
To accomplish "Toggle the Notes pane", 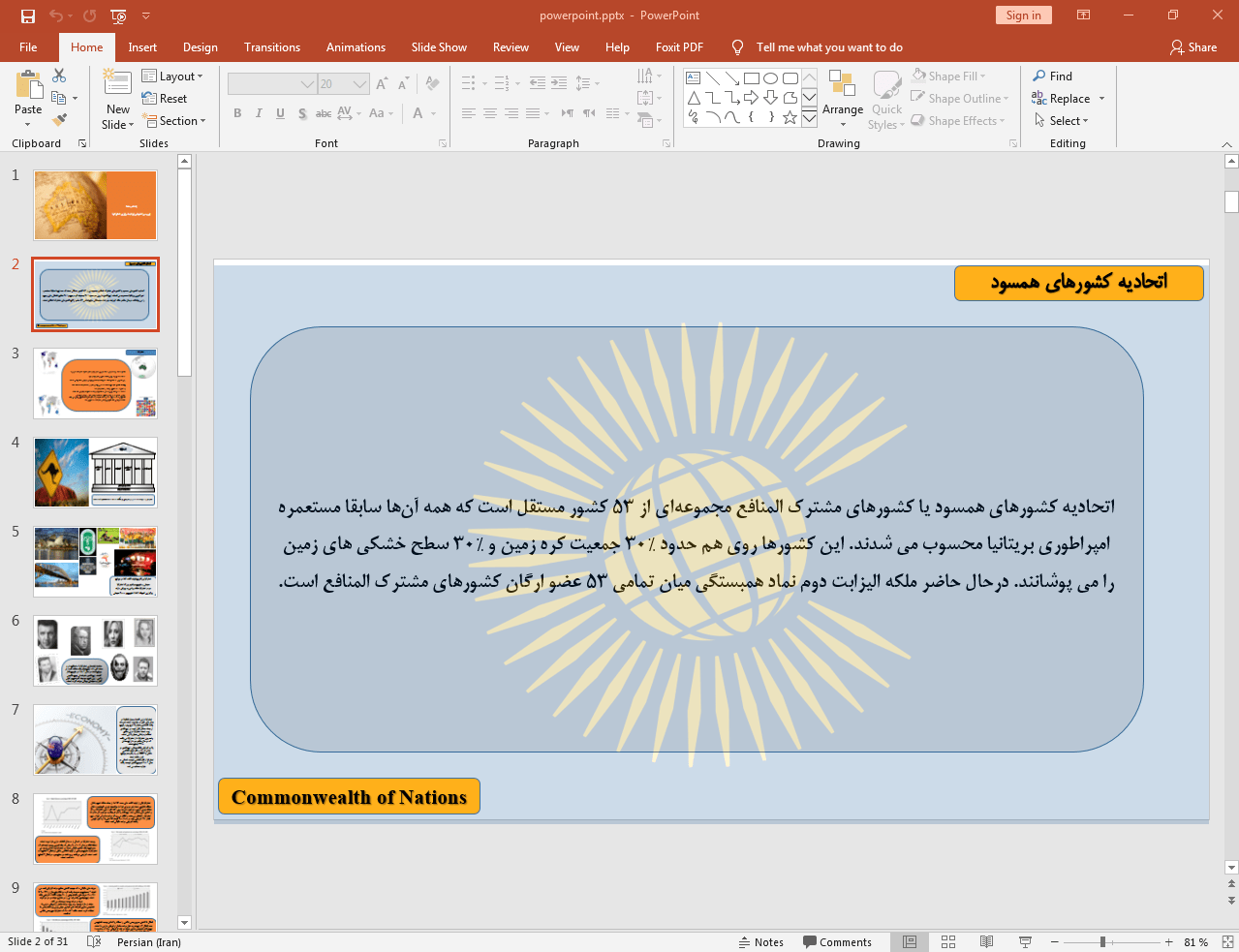I will (x=761, y=942).
